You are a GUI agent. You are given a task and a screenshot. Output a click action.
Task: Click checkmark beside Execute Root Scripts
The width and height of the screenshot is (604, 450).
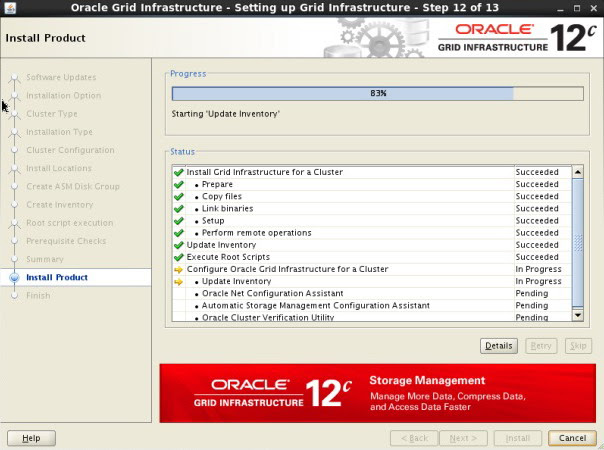click(x=178, y=257)
